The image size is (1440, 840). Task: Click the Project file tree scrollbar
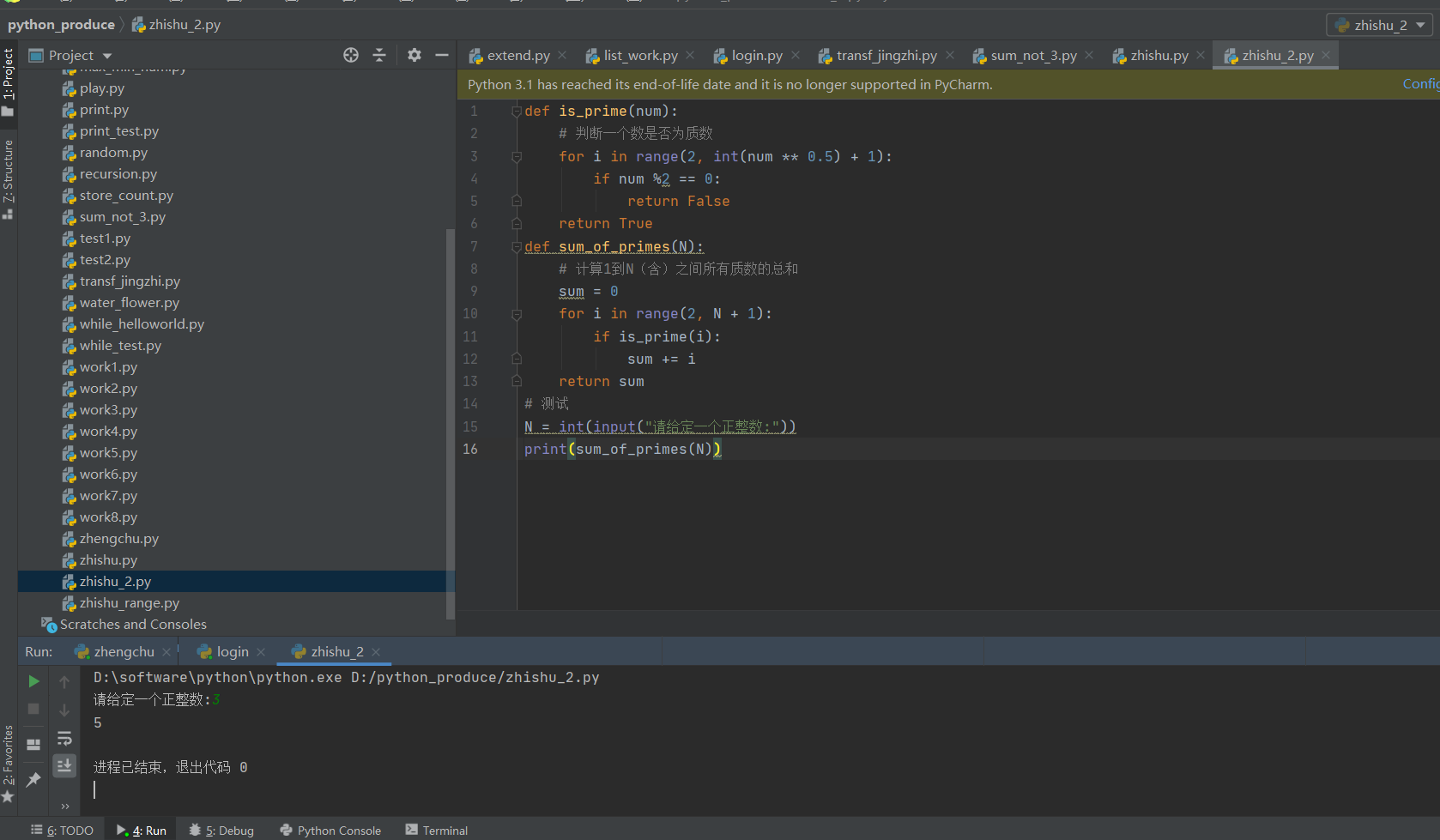451,424
